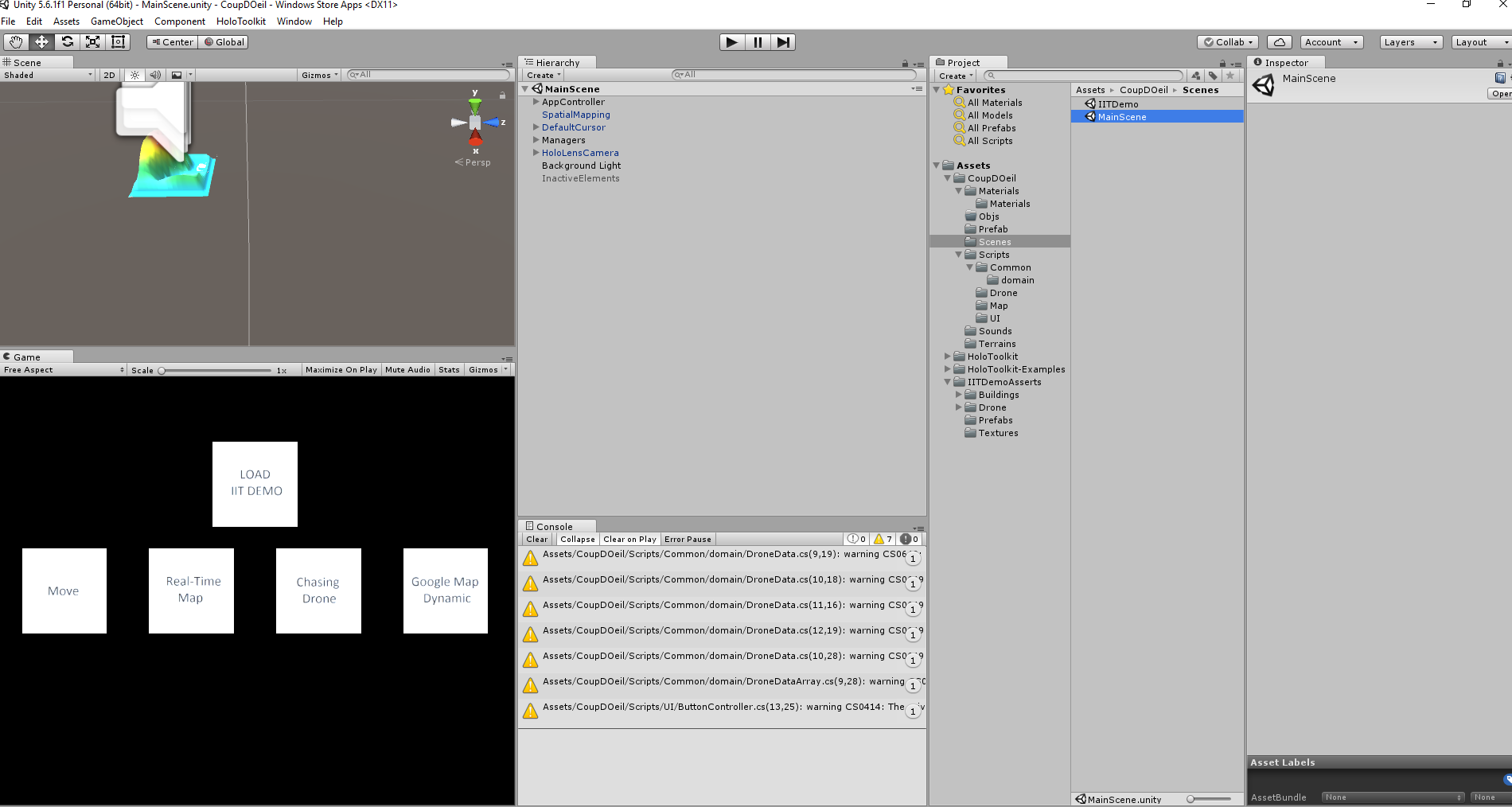Open the Free Aspect dropdown
The height and width of the screenshot is (807, 1512).
click(64, 369)
